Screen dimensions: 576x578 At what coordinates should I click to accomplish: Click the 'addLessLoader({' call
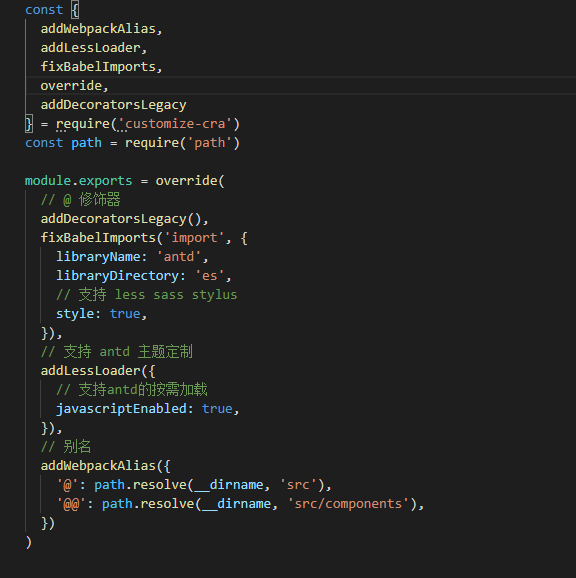98,371
